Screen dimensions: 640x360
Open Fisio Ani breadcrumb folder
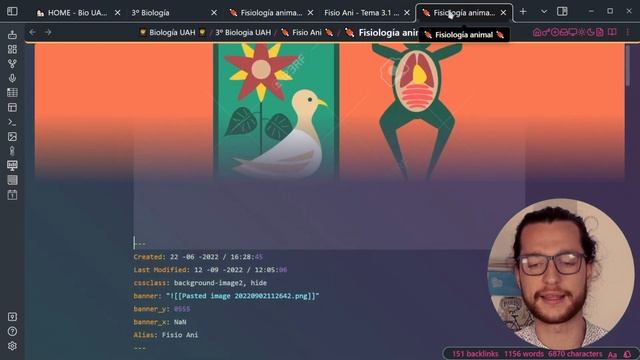[307, 32]
